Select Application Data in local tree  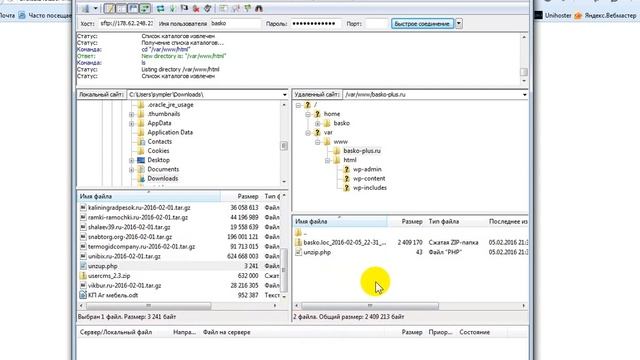click(170, 133)
